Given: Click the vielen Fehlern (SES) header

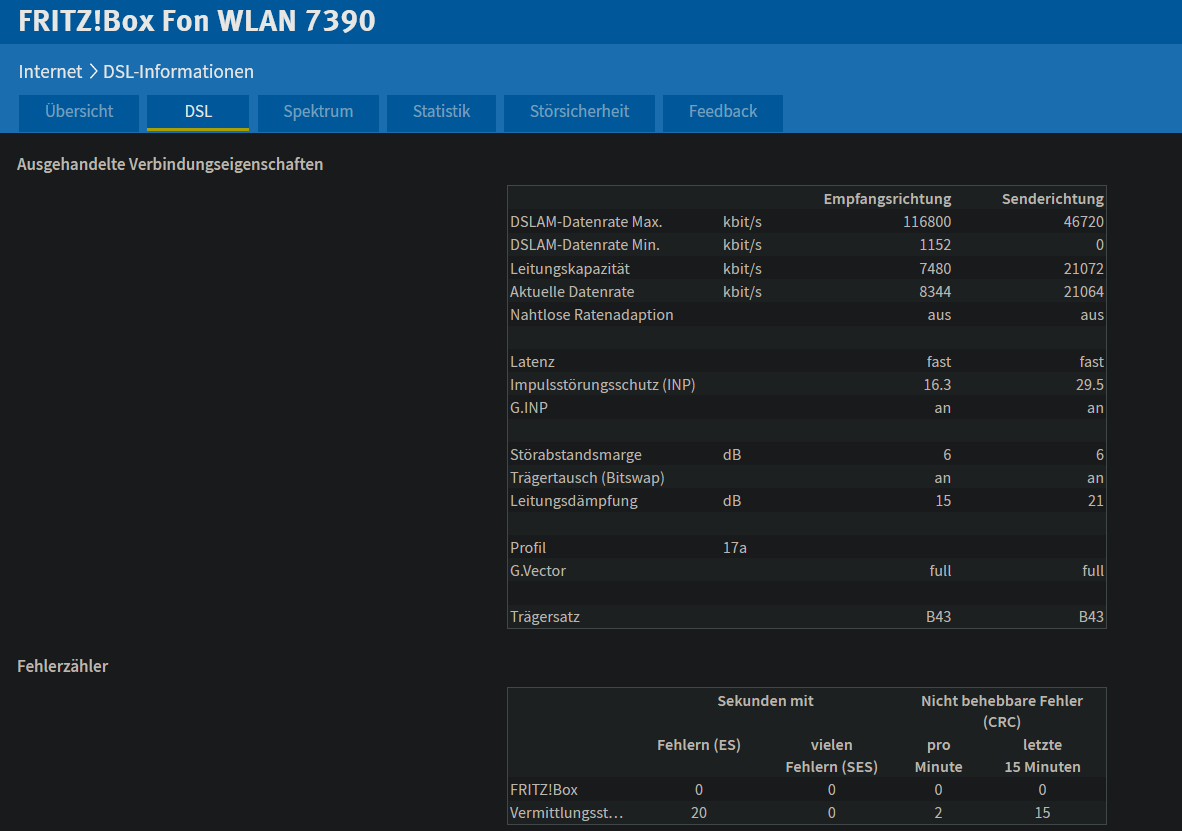Looking at the screenshot, I should click(831, 756).
